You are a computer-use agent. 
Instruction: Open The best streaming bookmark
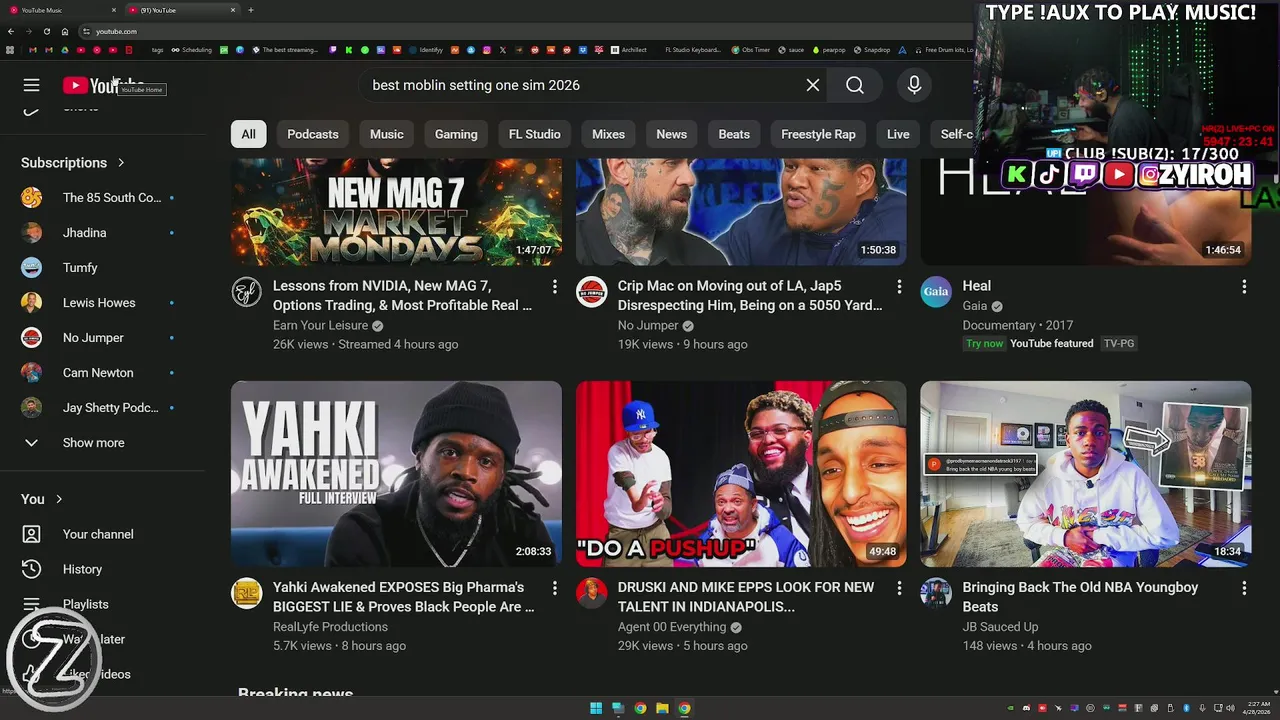pos(285,50)
